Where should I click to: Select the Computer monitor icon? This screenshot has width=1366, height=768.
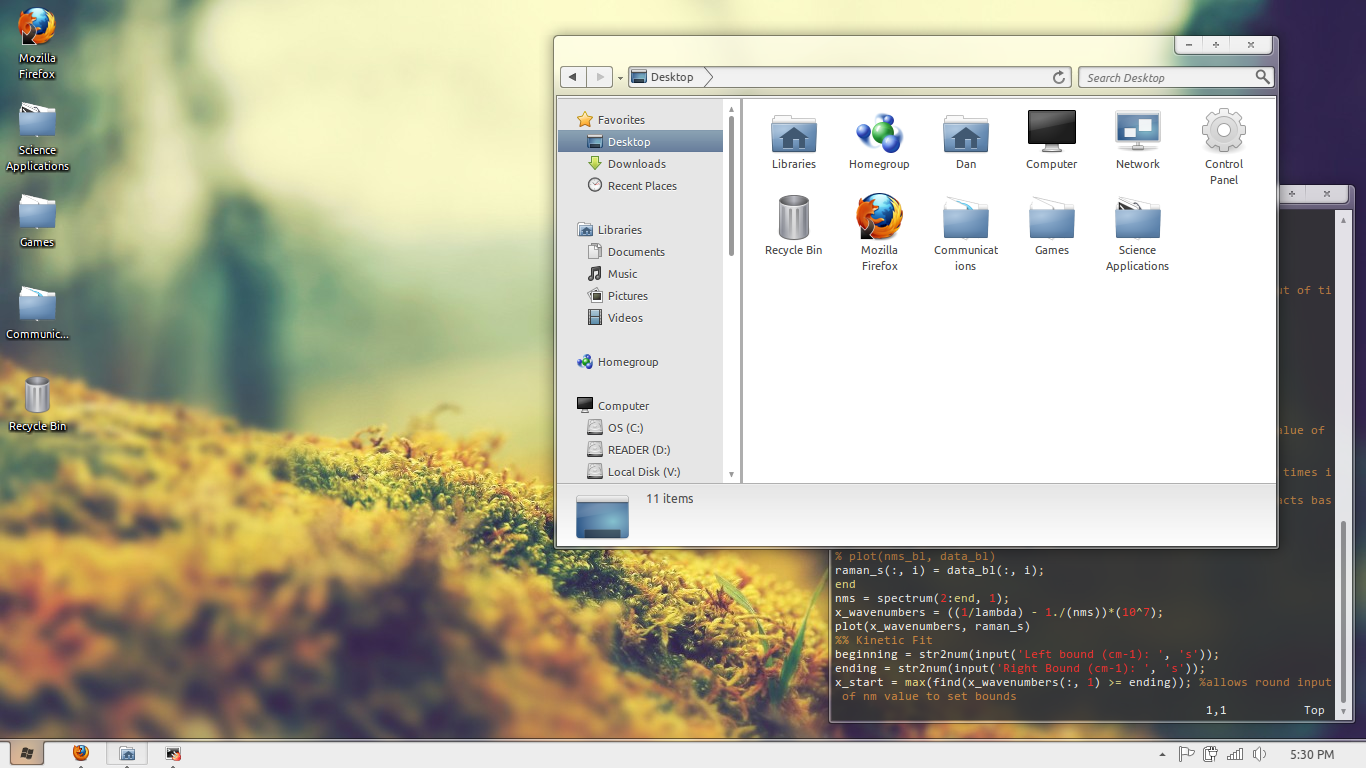coord(1051,134)
